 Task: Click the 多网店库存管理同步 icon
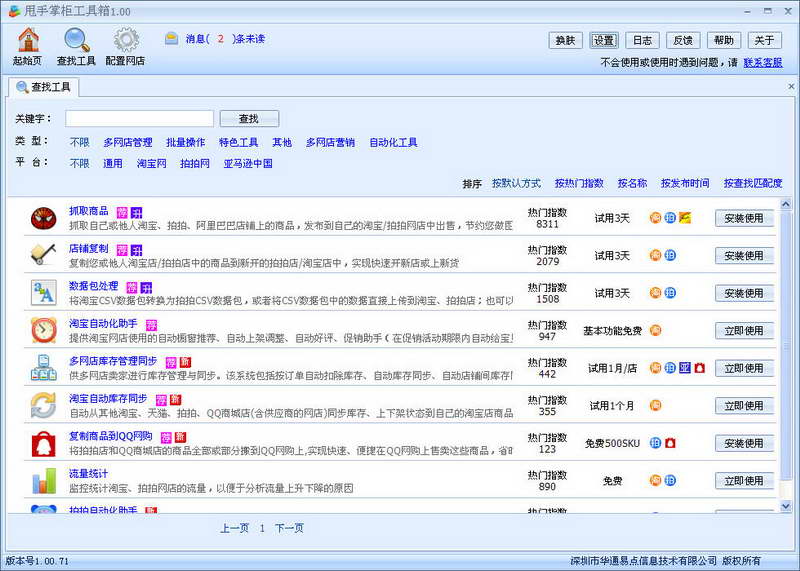click(x=43, y=368)
